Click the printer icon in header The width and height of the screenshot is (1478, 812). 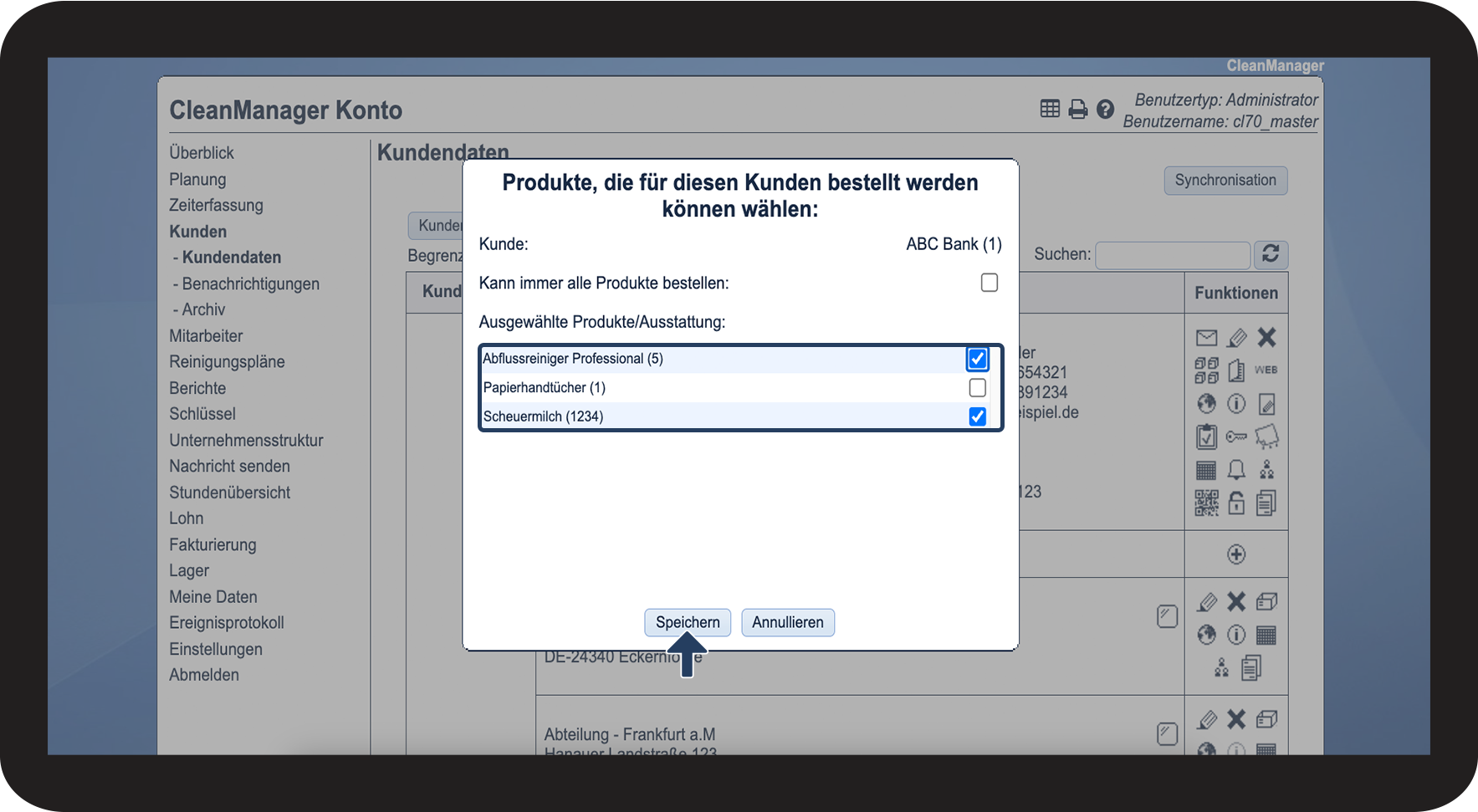[x=1078, y=110]
